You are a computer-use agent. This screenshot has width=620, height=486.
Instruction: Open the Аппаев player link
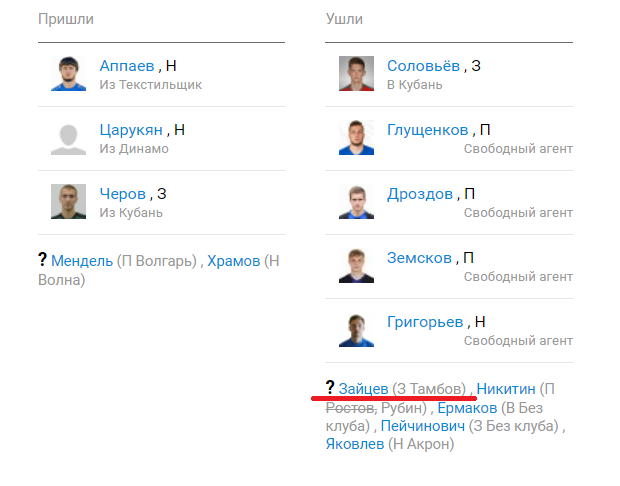(x=127, y=66)
